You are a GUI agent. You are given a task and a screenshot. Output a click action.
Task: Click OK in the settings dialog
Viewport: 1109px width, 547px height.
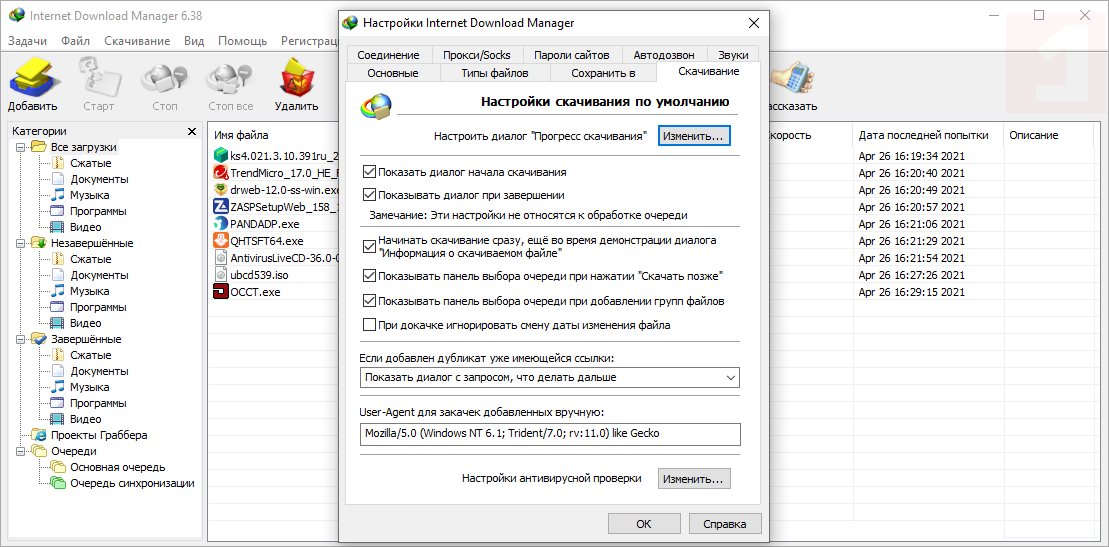(644, 524)
